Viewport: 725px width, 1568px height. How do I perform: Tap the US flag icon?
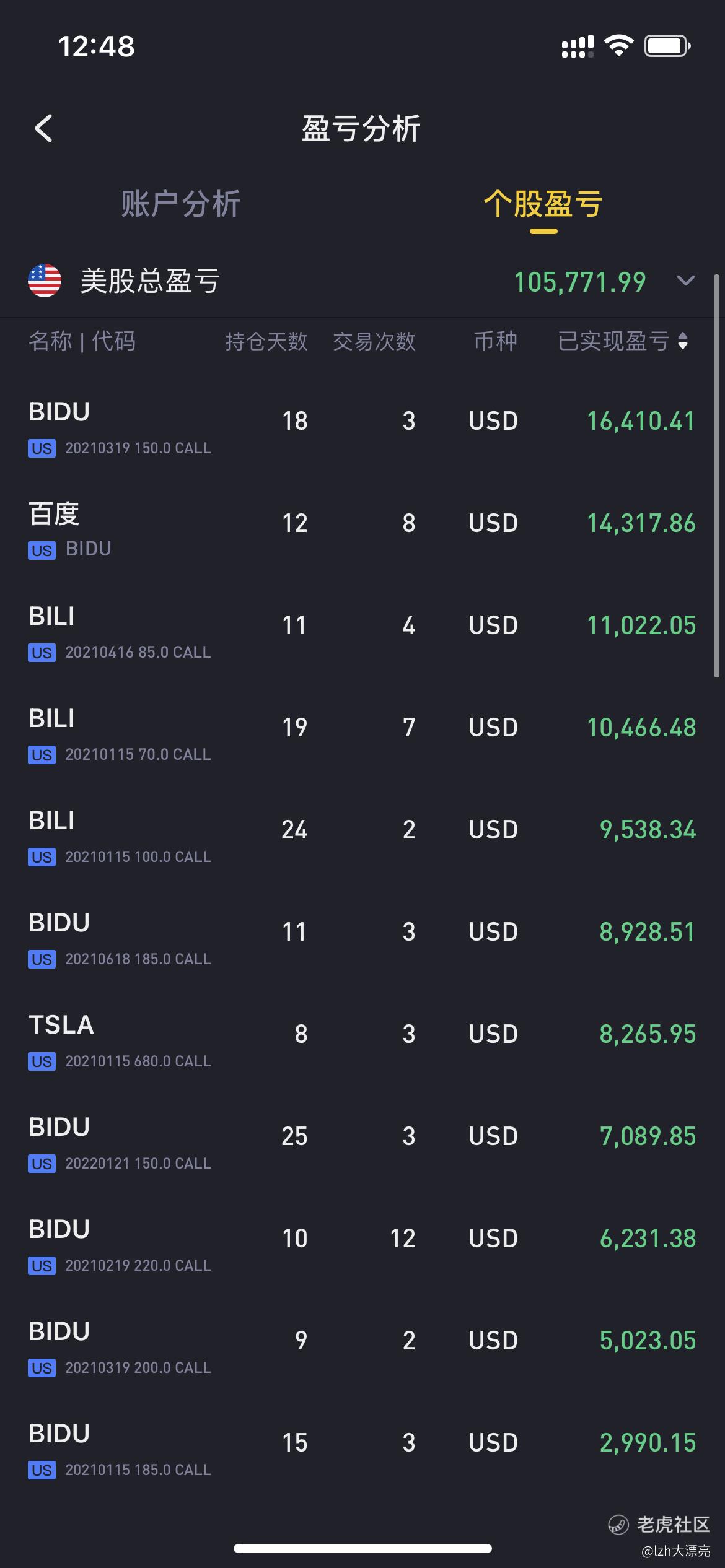tap(45, 281)
